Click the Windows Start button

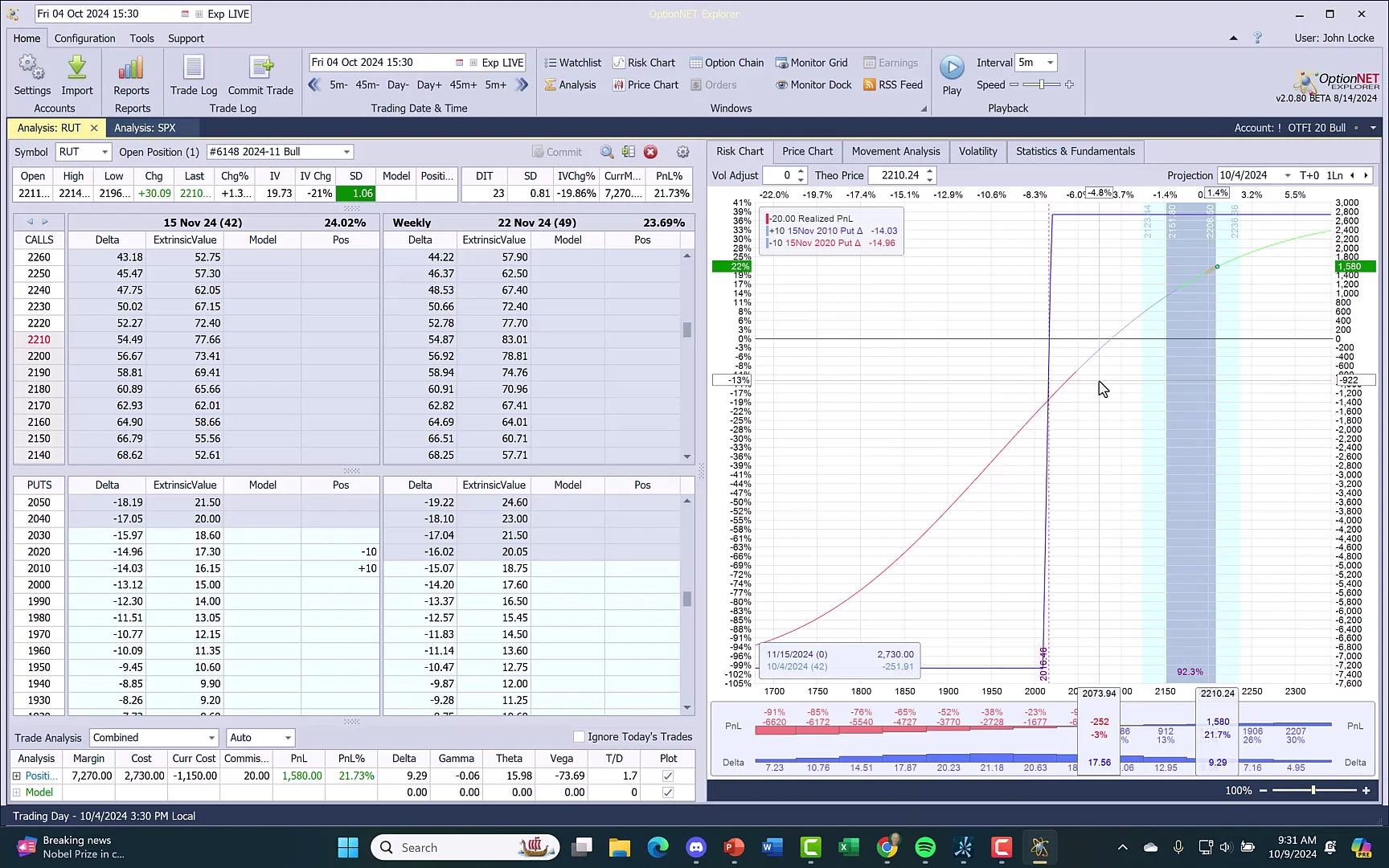coord(348,847)
